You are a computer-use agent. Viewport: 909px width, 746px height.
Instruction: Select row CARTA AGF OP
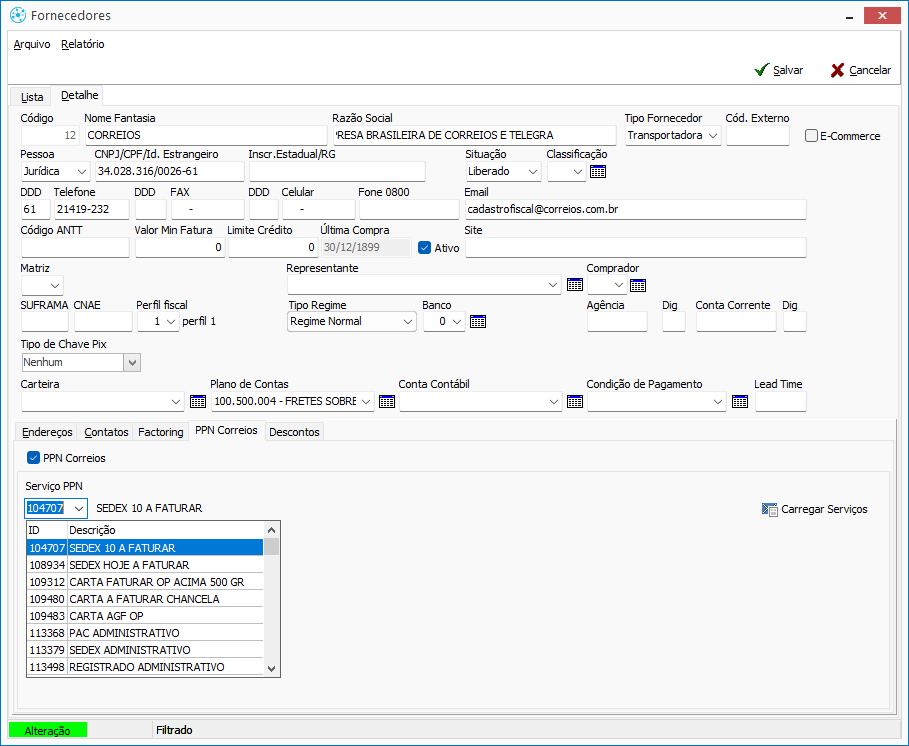click(145, 616)
